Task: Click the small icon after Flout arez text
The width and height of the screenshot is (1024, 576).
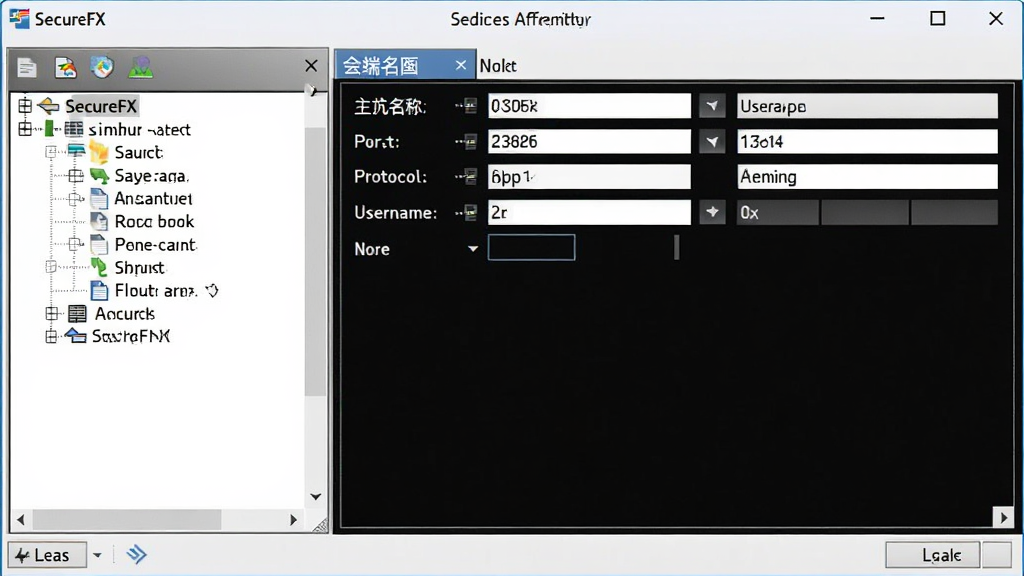Action: (212, 291)
